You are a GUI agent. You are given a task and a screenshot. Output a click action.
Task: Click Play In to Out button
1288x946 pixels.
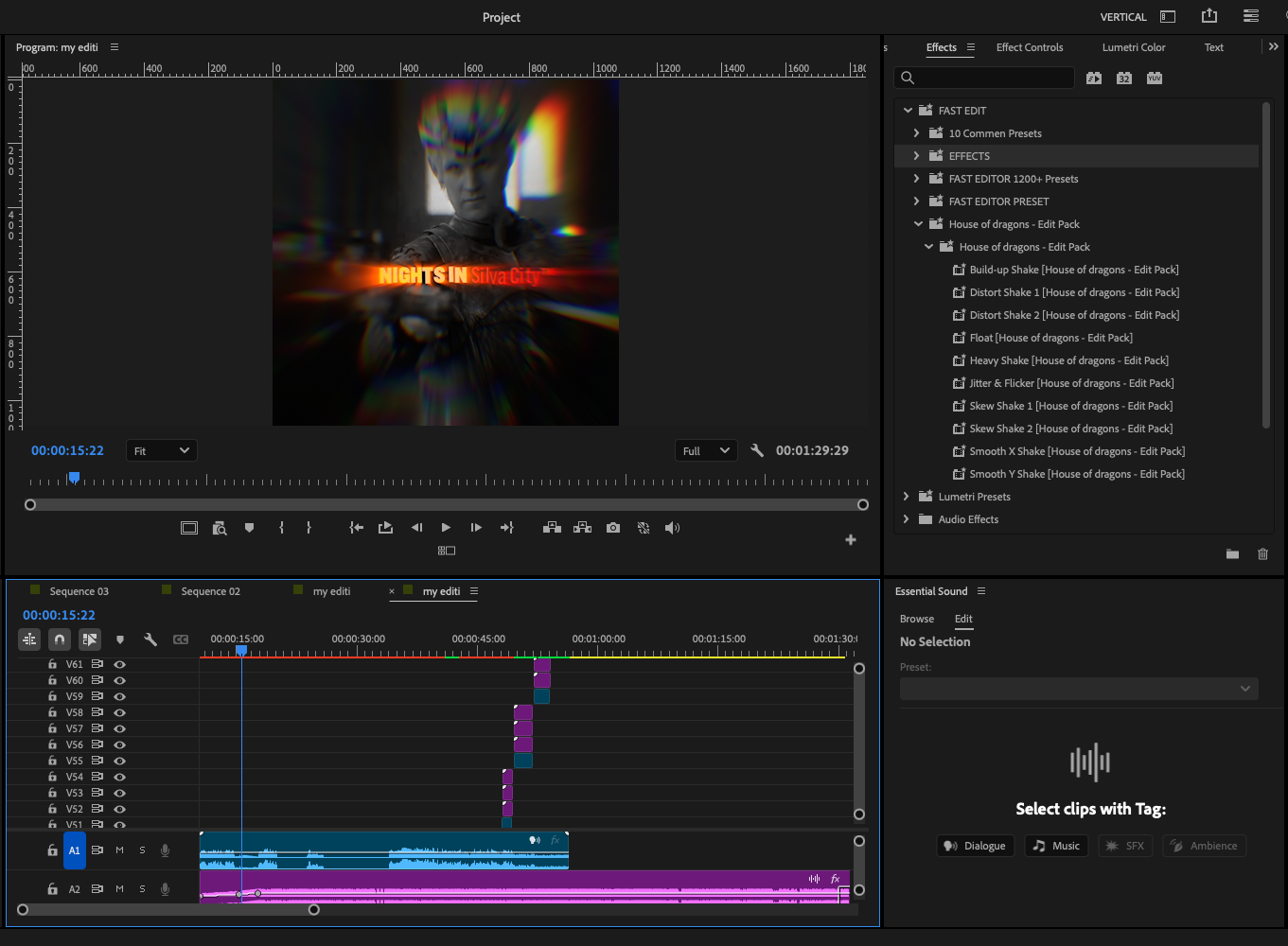coord(385,528)
